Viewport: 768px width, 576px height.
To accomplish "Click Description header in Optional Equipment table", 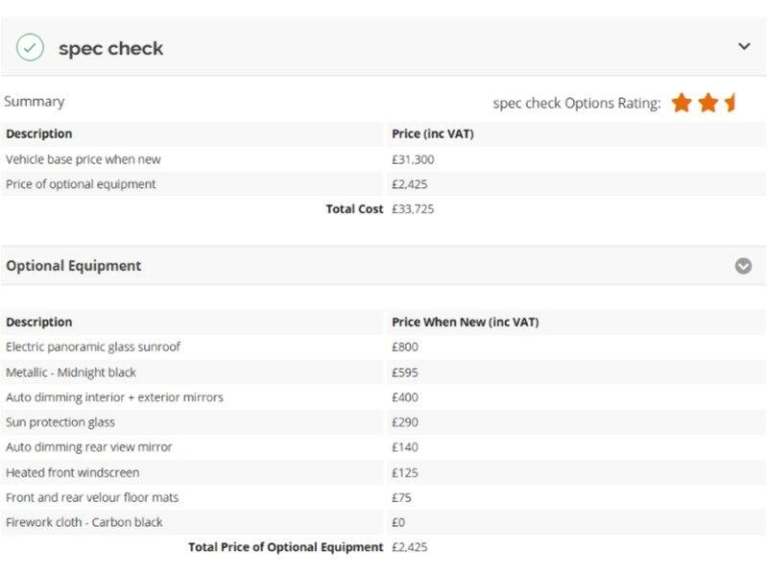I will (39, 322).
